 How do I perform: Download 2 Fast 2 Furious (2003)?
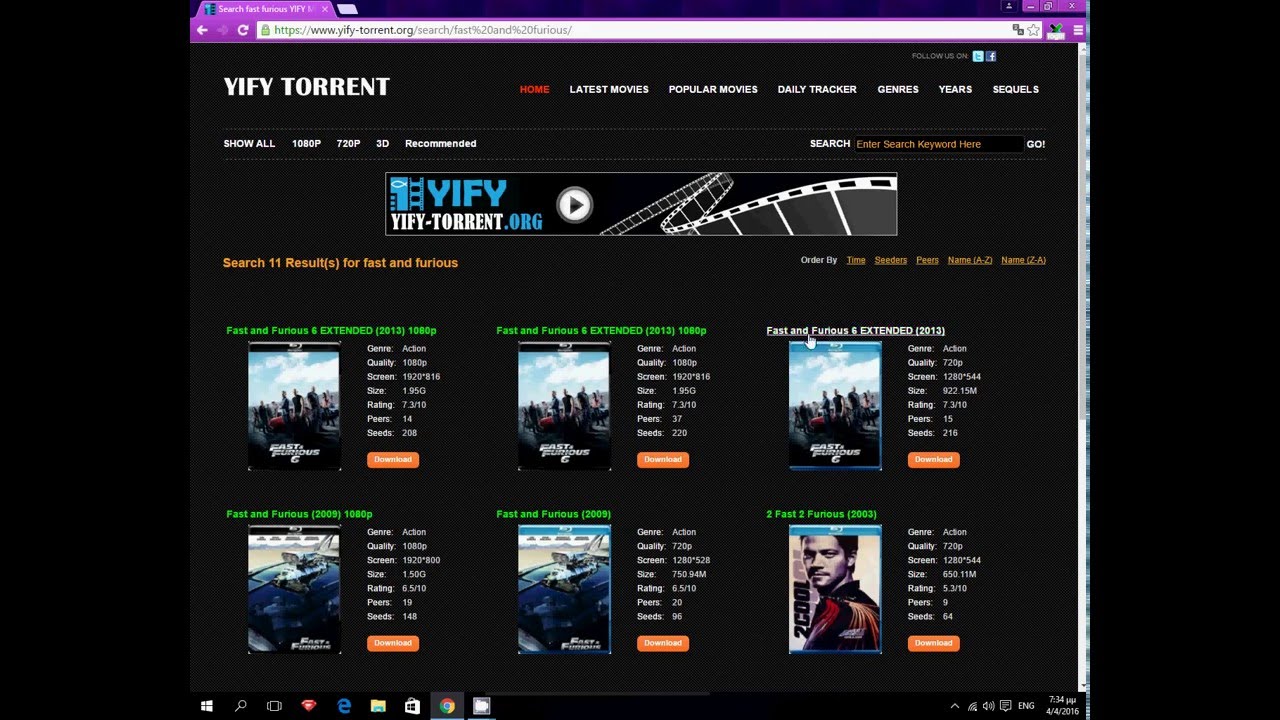(x=933, y=643)
